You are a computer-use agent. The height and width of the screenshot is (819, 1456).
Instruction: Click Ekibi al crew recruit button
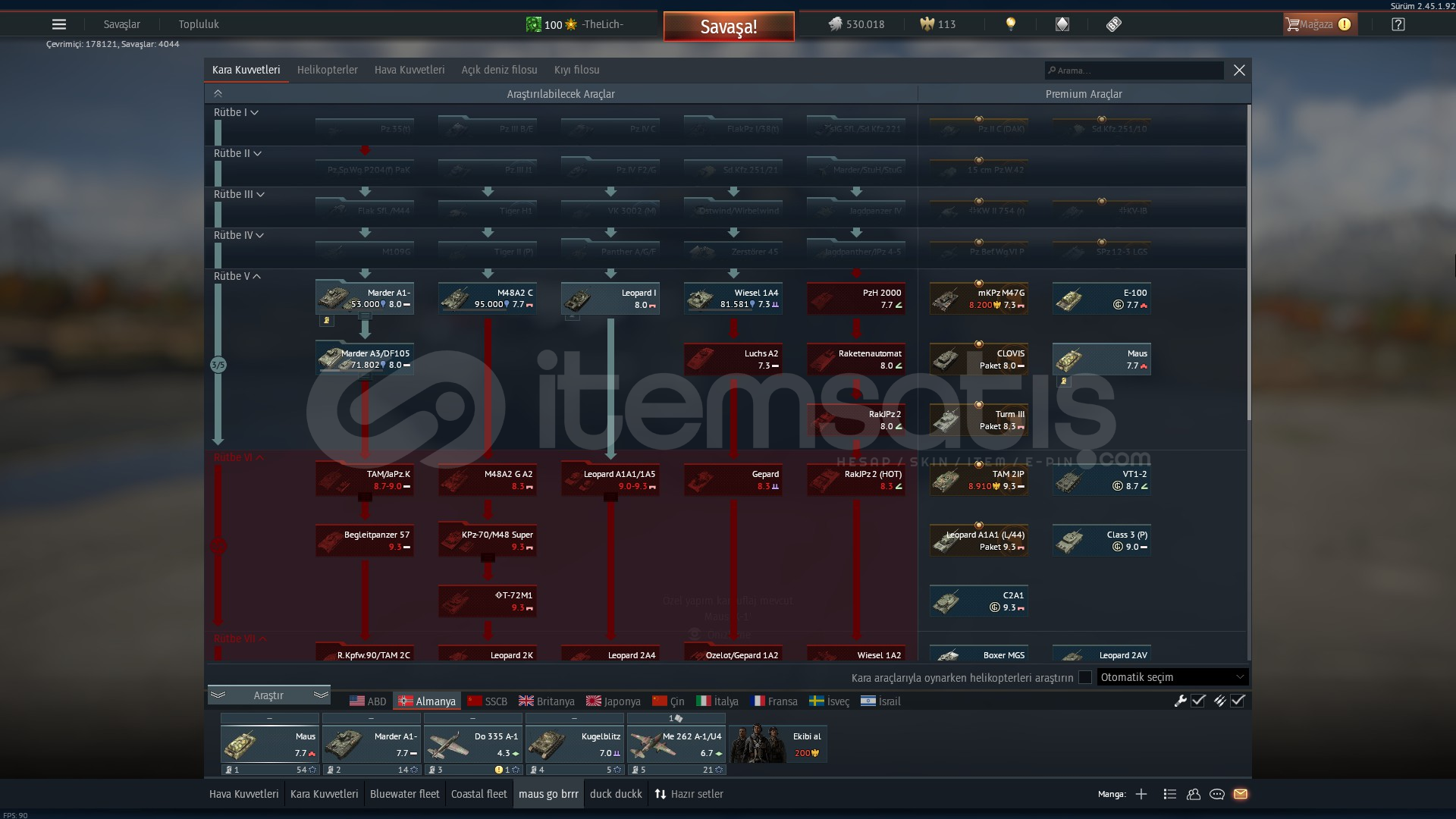(777, 744)
